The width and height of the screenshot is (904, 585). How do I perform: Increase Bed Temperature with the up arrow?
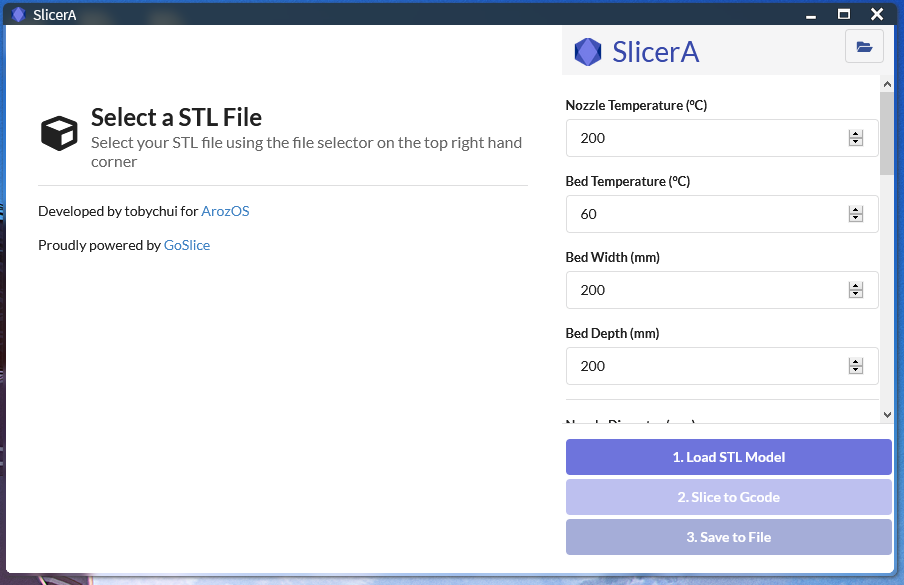(856, 210)
